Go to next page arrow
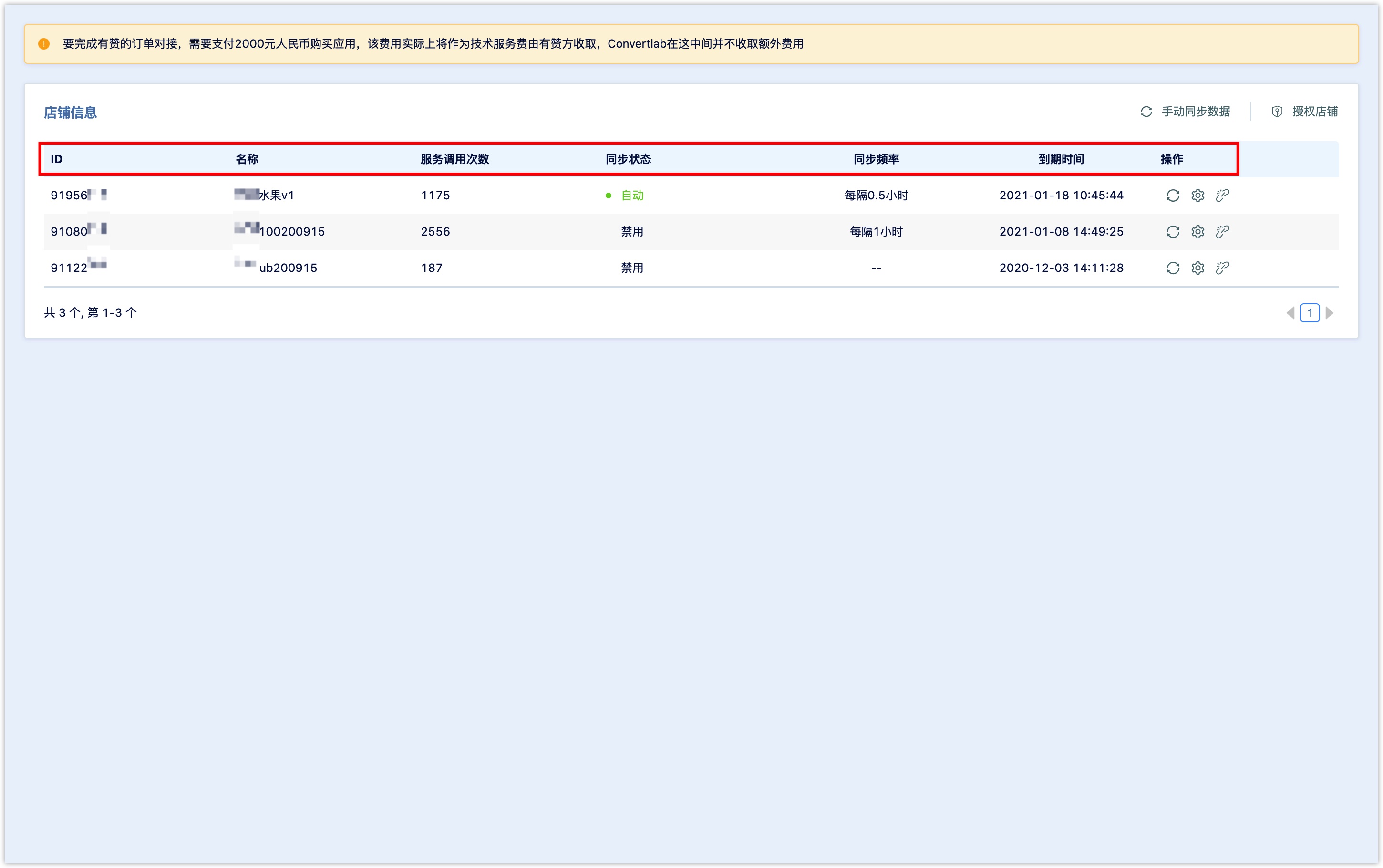Viewport: 1383px width, 868px height. [x=1329, y=313]
